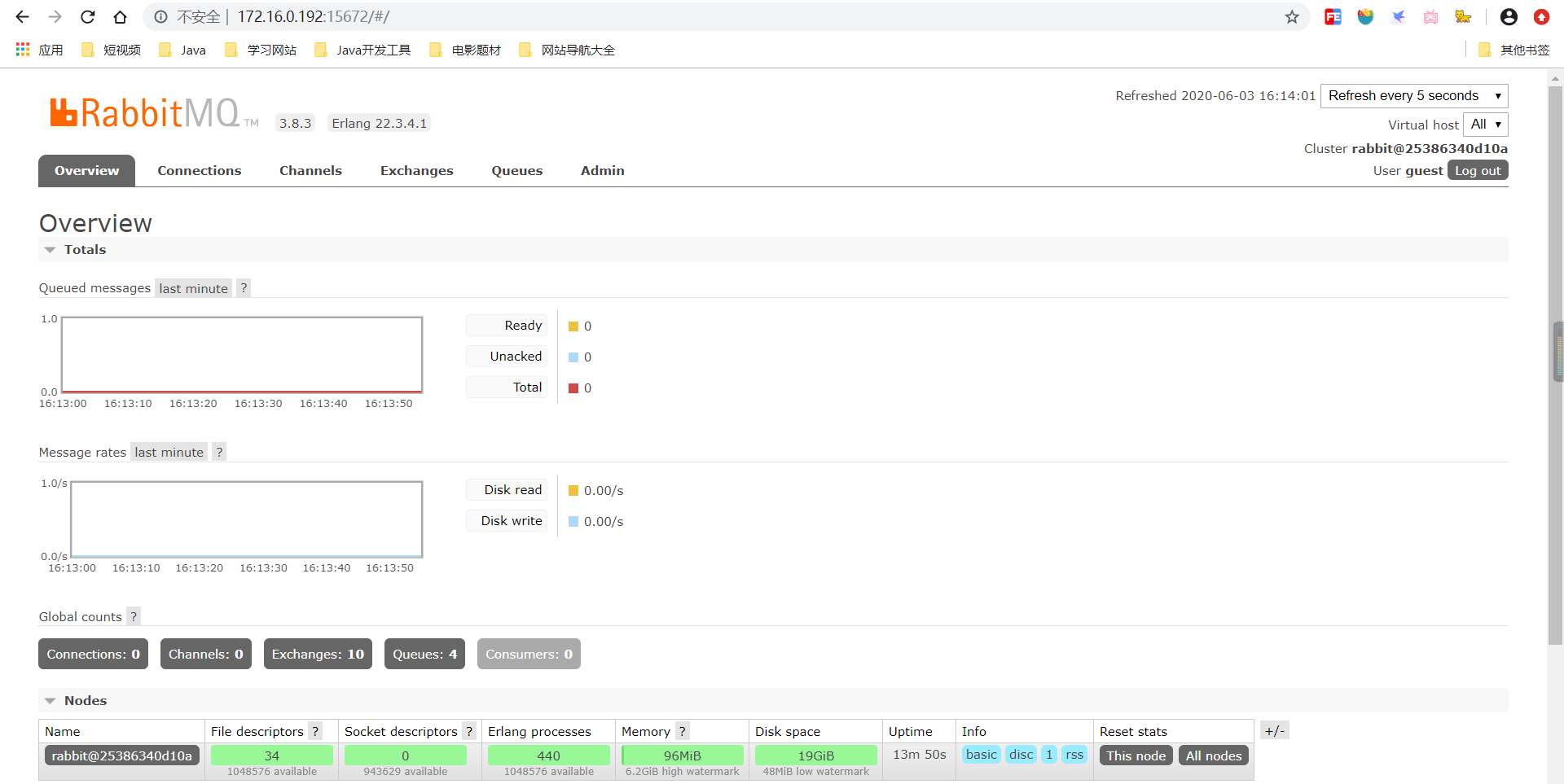Viewport: 1564px width, 784px height.
Task: Open node rabbit@25386340d10a details
Action: pyautogui.click(x=122, y=756)
